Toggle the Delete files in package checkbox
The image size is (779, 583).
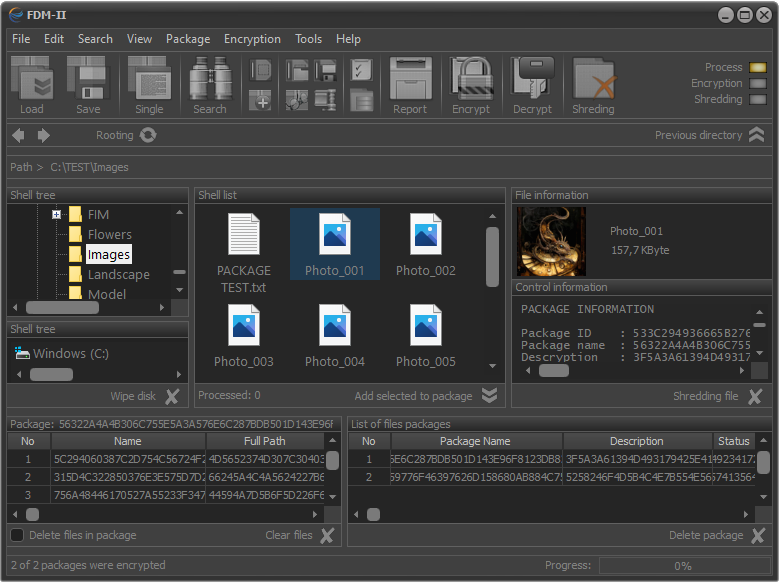[x=17, y=535]
